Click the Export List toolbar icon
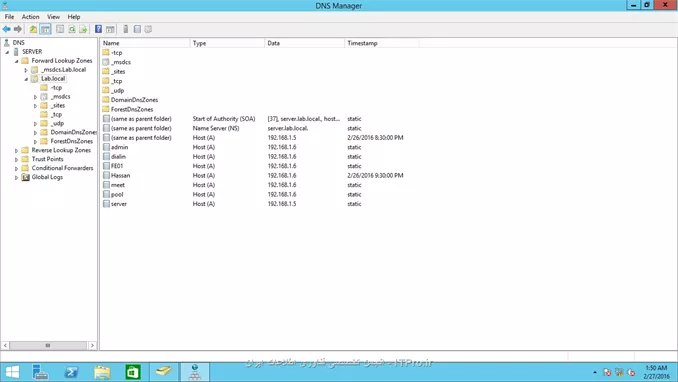 (x=83, y=29)
